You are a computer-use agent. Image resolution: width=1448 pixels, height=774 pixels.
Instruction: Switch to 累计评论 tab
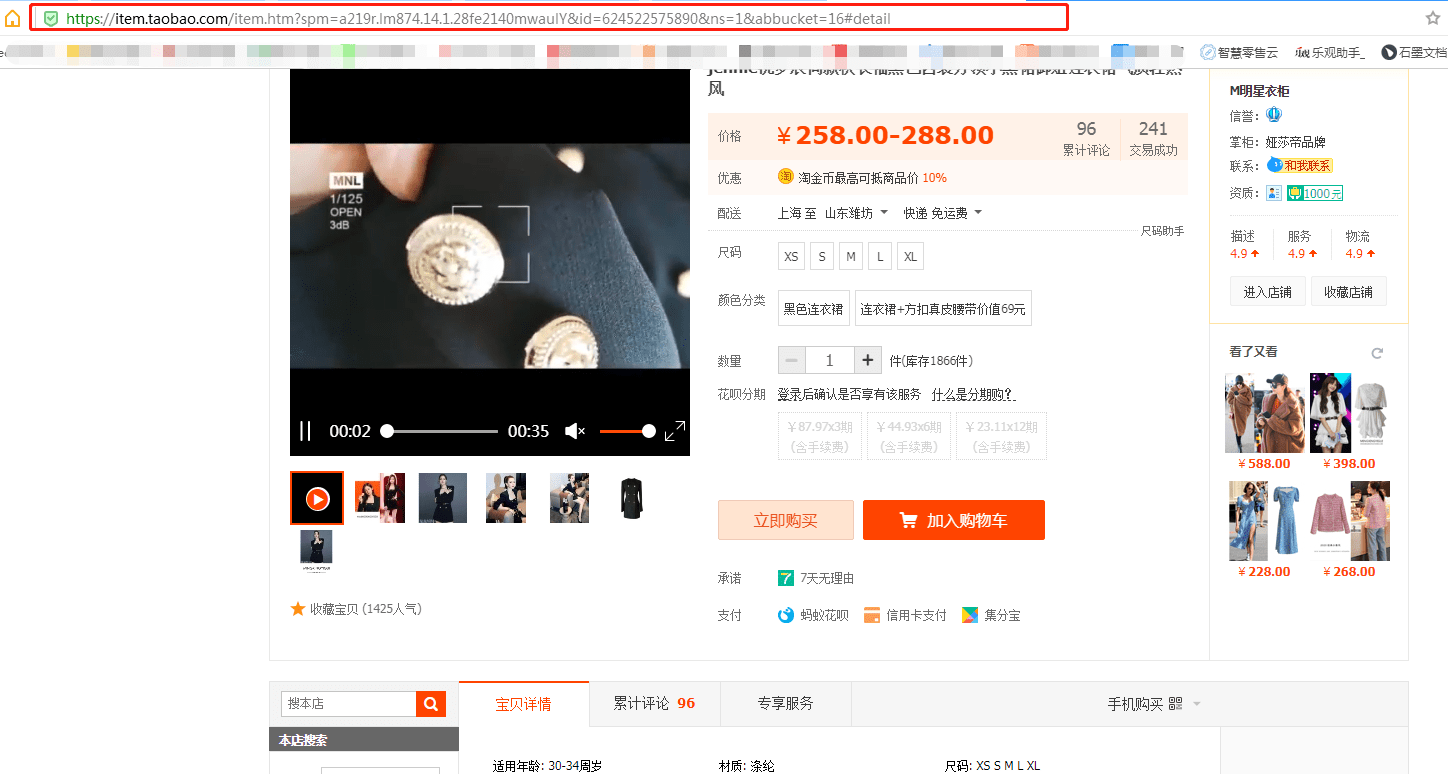[x=654, y=703]
